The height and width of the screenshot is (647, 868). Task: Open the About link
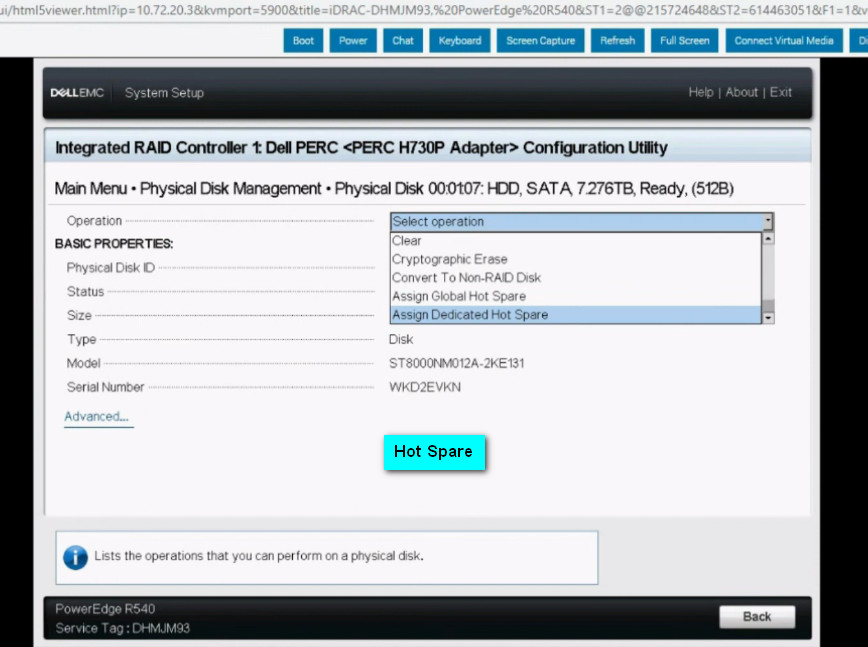point(741,92)
